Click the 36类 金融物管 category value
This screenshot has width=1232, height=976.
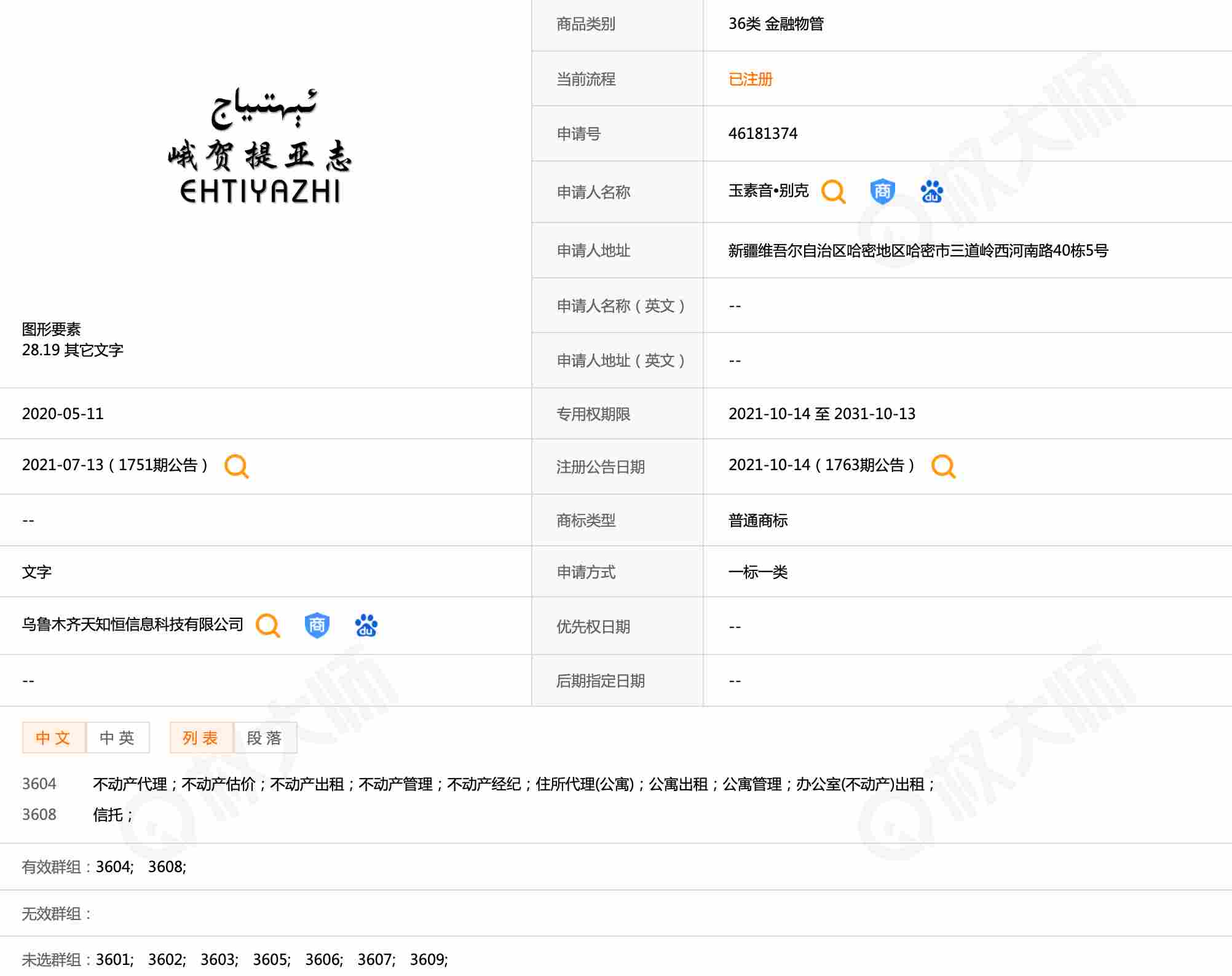776,24
